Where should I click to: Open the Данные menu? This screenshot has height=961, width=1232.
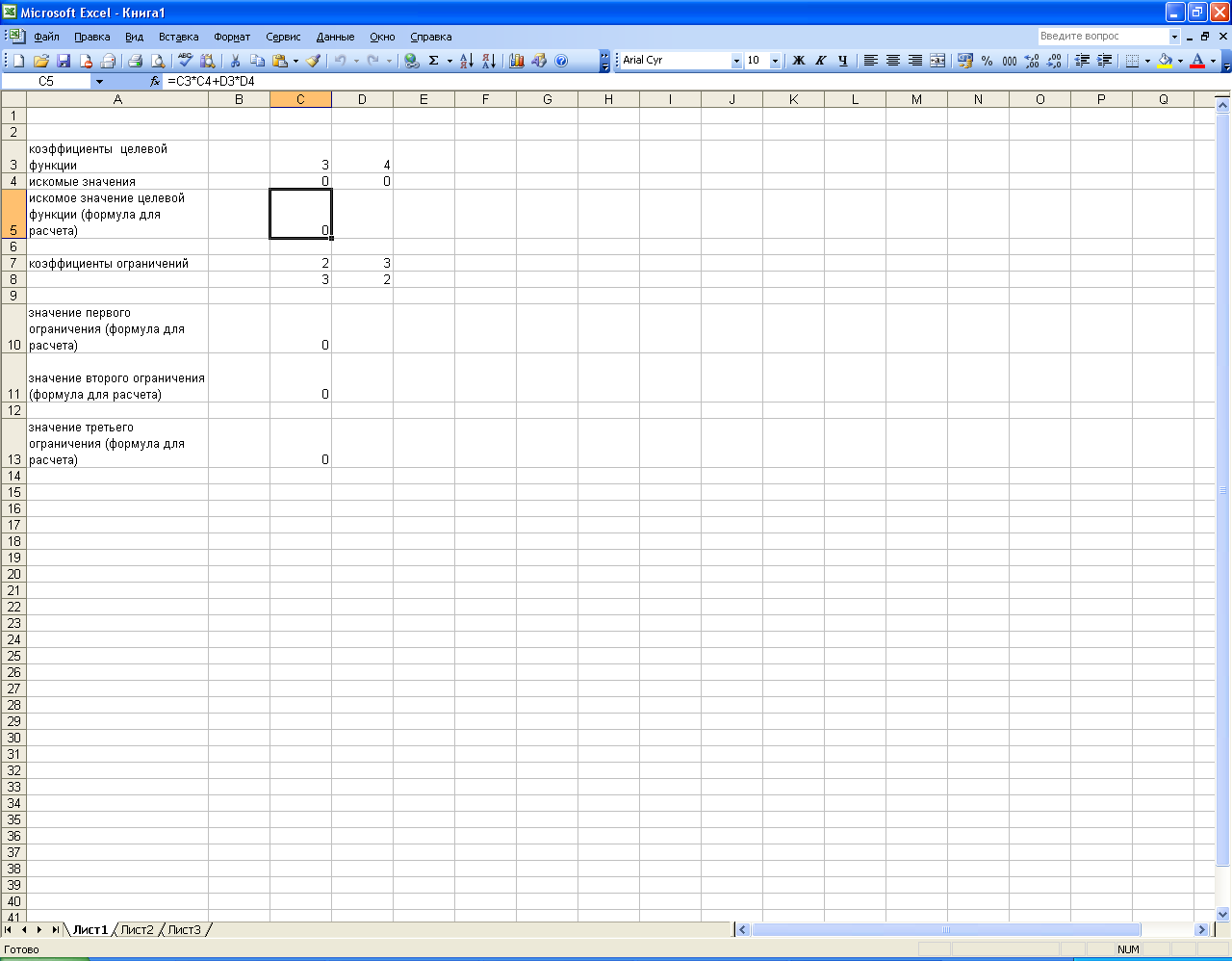coord(335,37)
